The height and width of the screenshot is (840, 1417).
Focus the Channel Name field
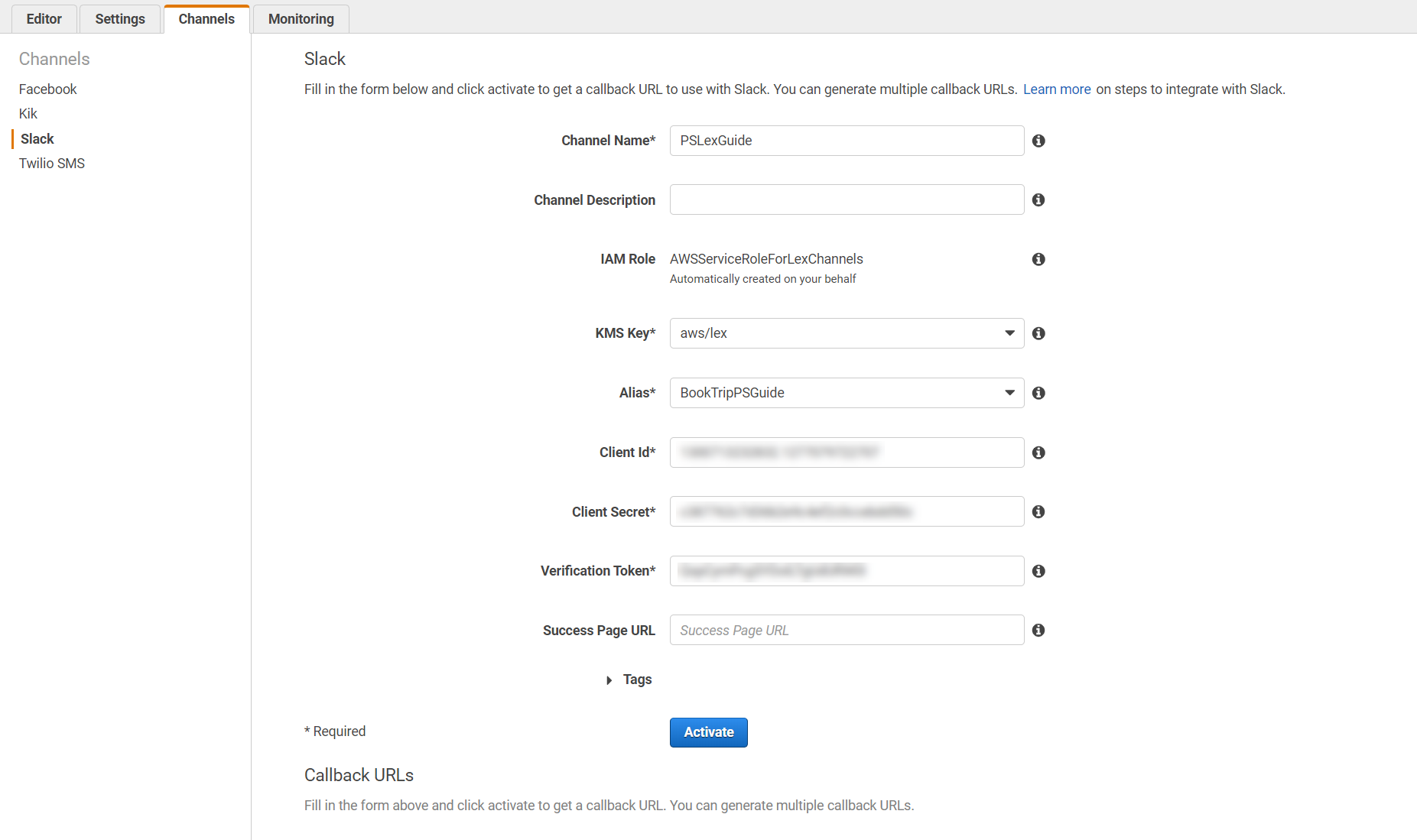coord(847,141)
